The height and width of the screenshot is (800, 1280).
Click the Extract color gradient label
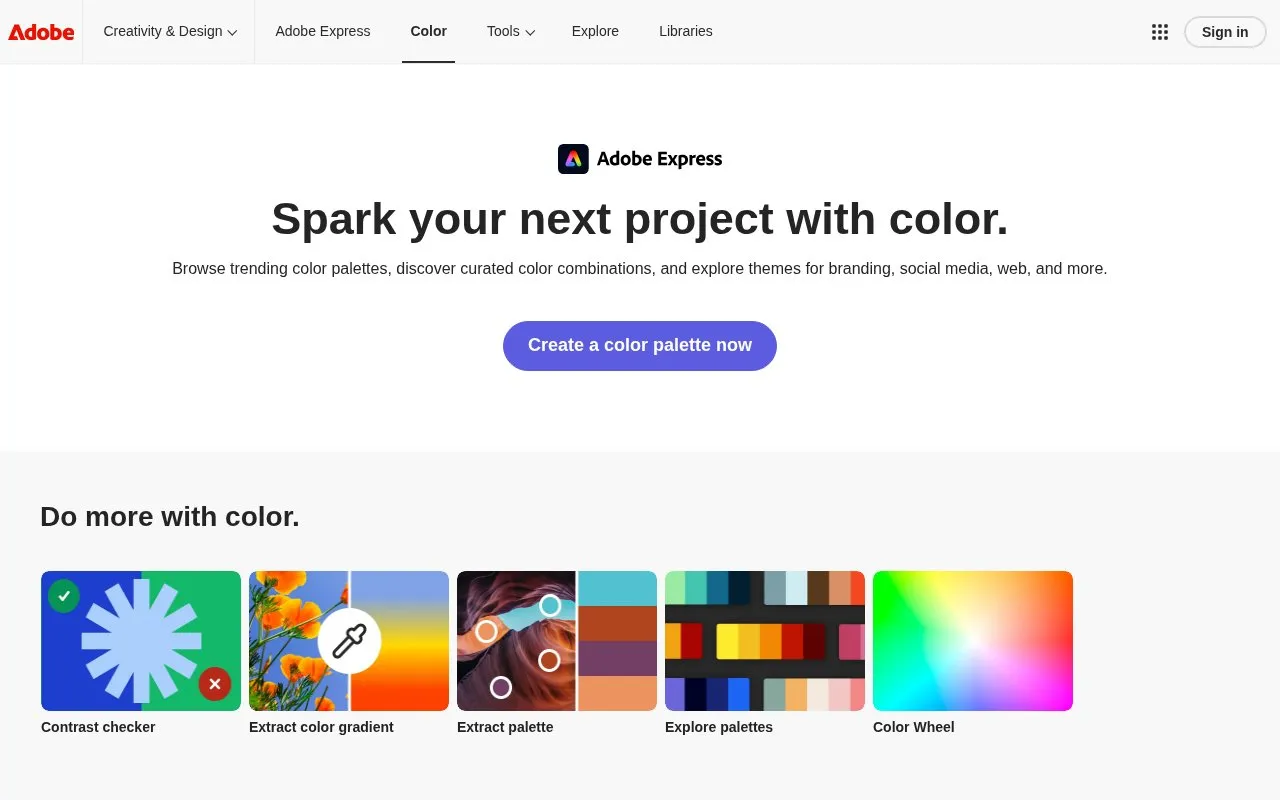coord(321,727)
